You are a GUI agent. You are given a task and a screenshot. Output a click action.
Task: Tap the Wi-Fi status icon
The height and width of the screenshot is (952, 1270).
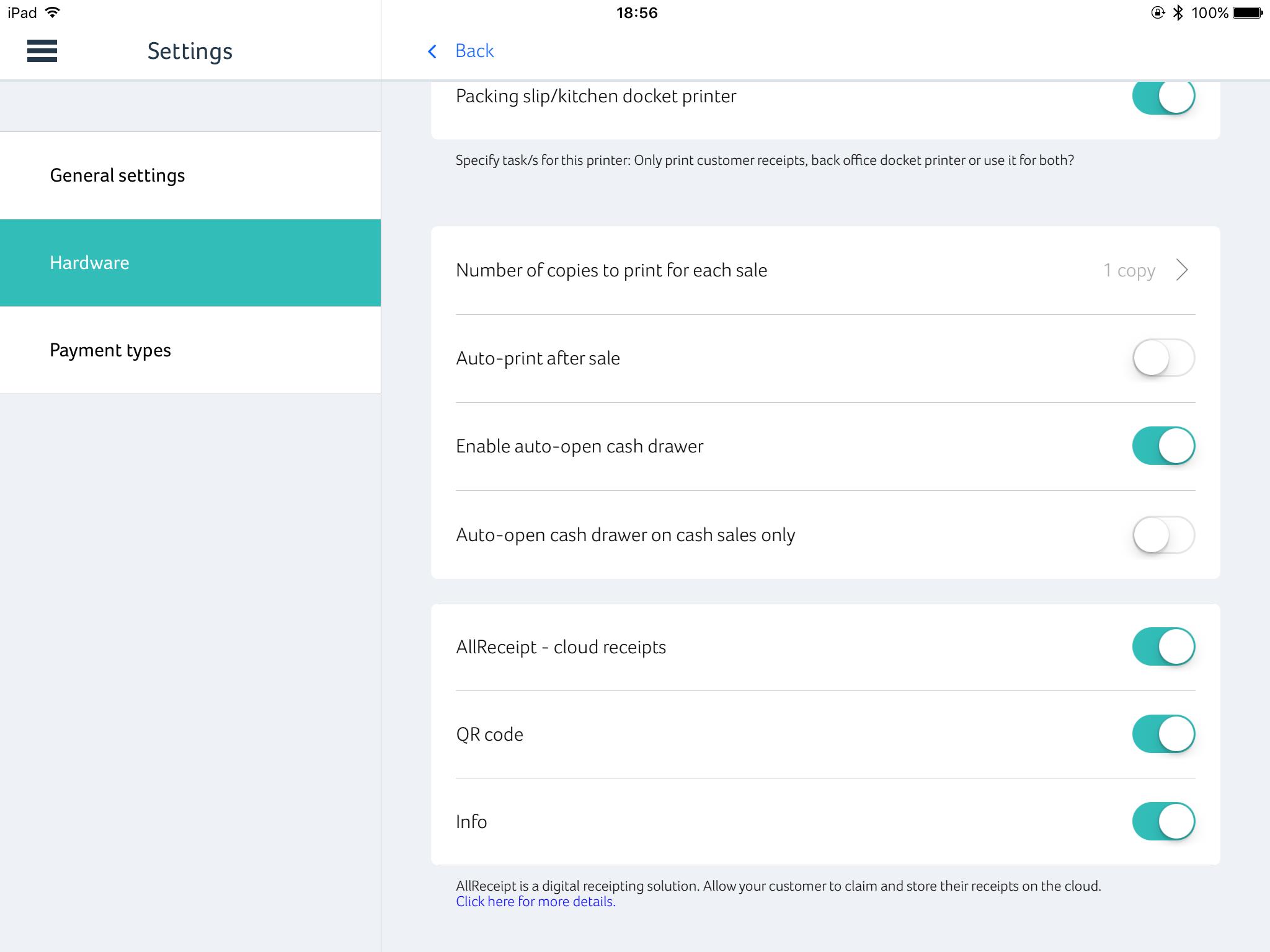click(53, 12)
